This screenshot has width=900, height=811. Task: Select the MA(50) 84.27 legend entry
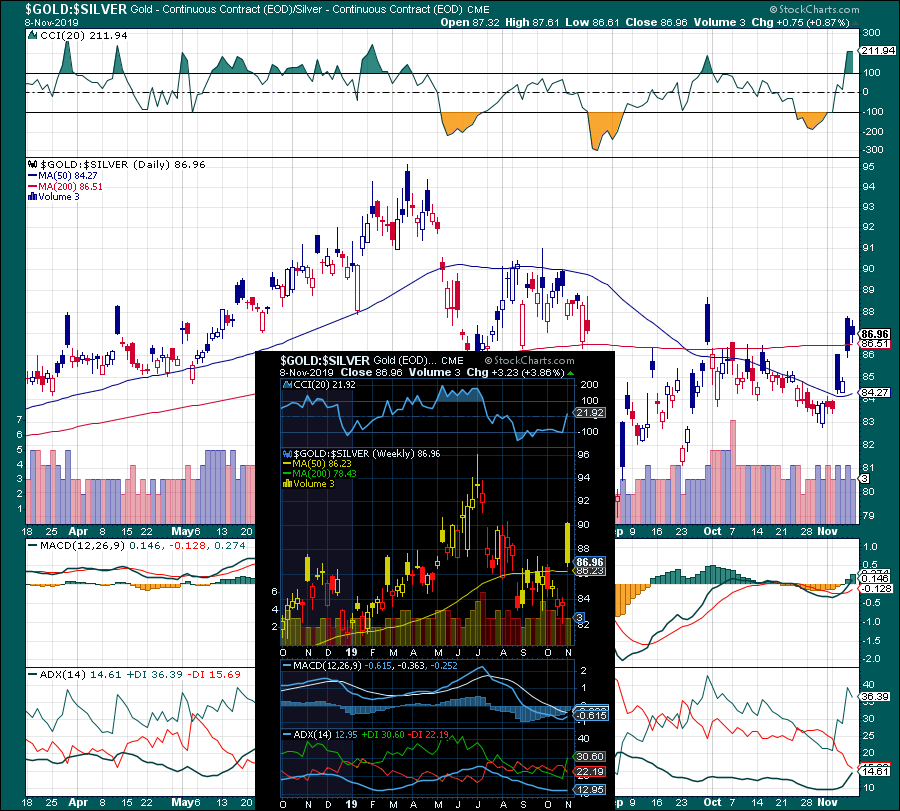tap(63, 176)
